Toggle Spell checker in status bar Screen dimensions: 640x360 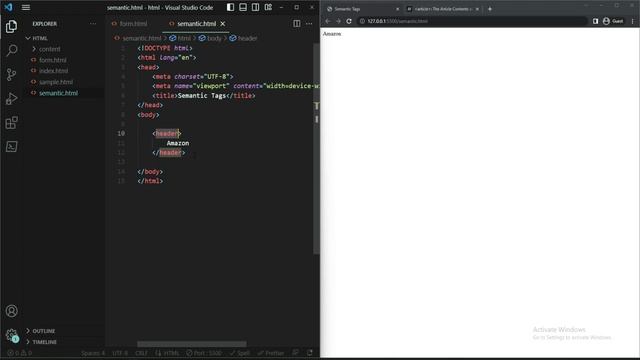[240, 353]
